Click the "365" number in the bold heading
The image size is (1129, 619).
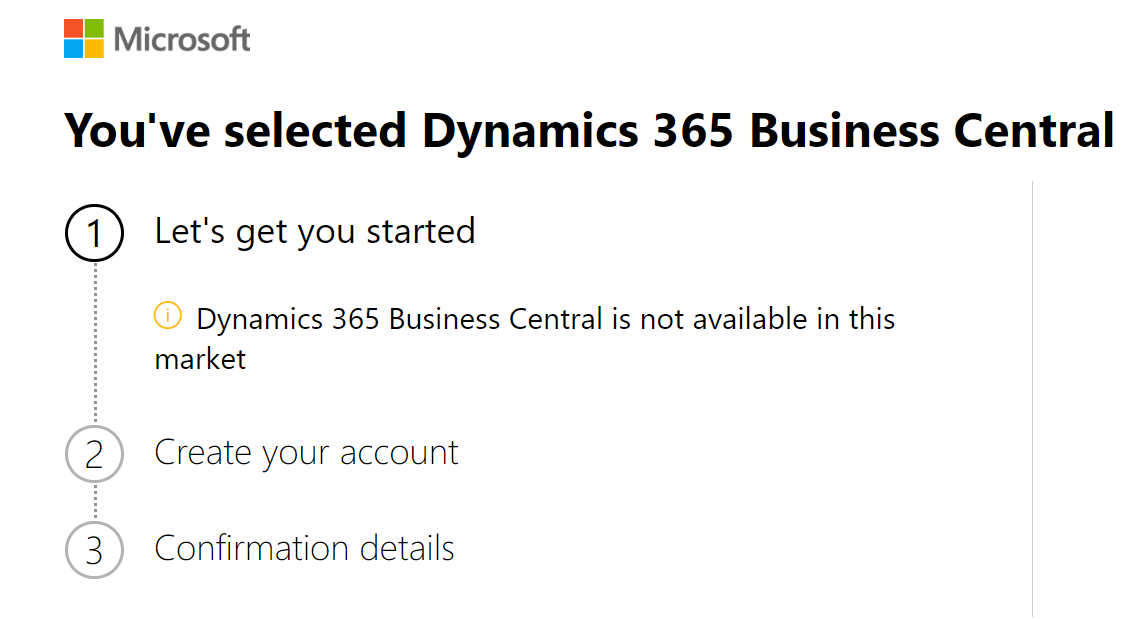(693, 130)
